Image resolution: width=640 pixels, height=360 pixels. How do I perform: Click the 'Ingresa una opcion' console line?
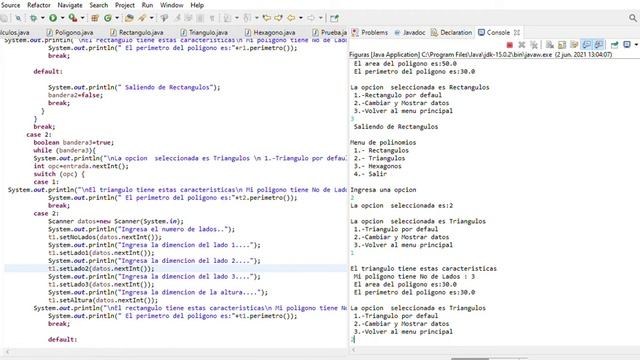pyautogui.click(x=383, y=190)
